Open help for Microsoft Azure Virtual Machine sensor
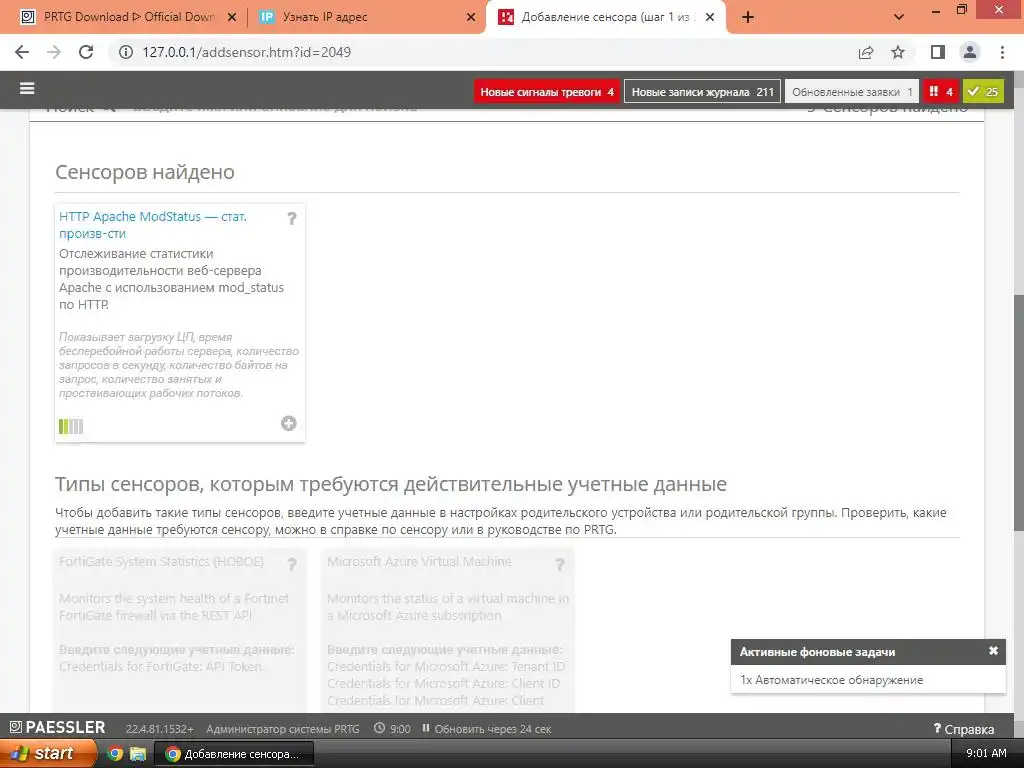 (560, 564)
